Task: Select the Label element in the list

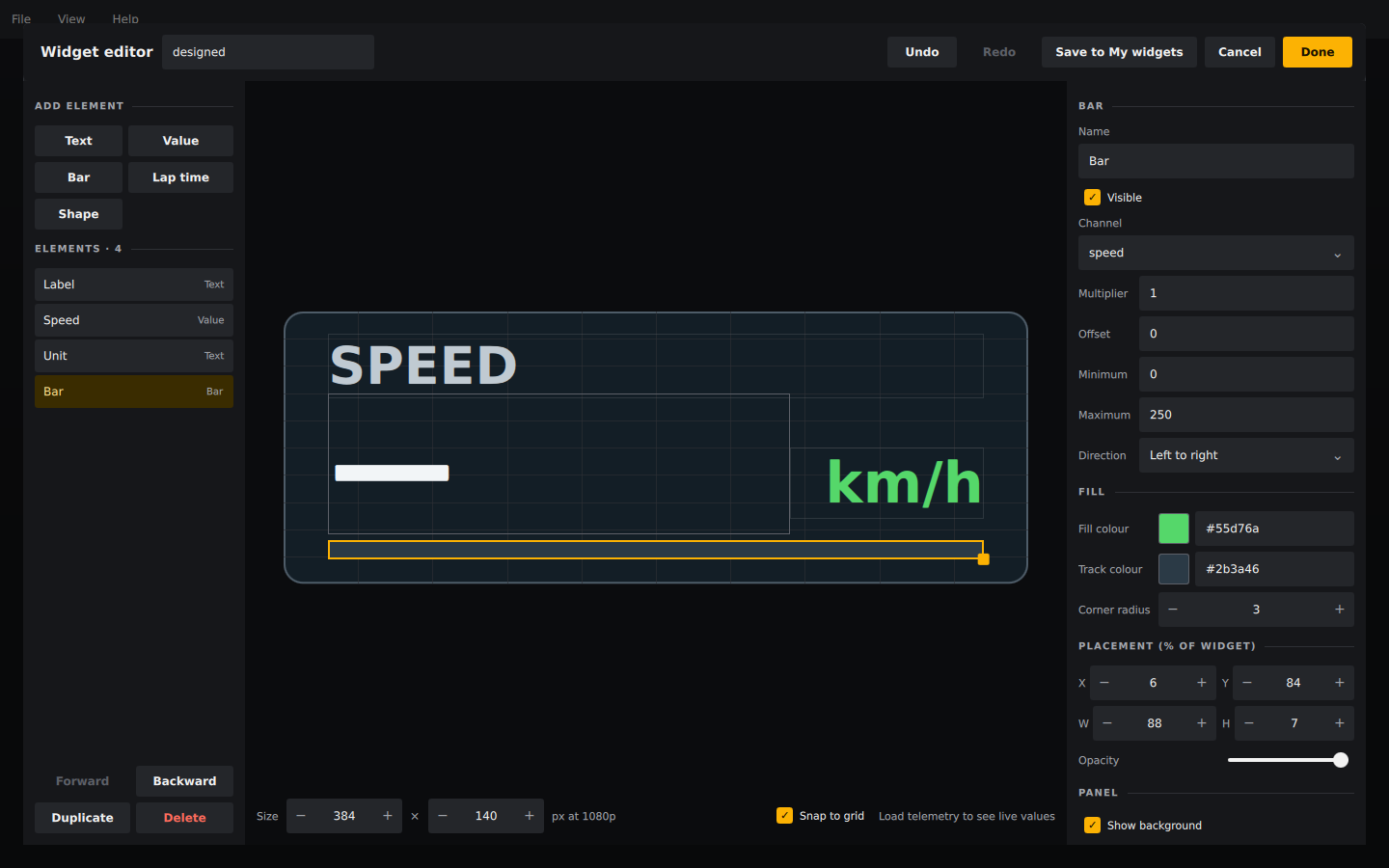Action: click(x=134, y=285)
